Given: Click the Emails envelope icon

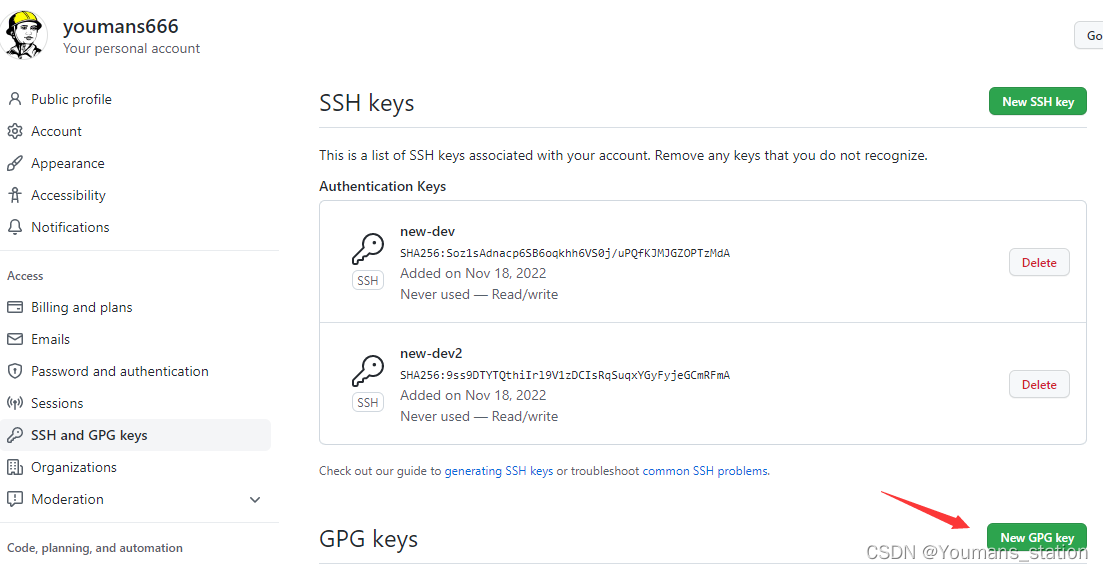Looking at the screenshot, I should tap(15, 339).
